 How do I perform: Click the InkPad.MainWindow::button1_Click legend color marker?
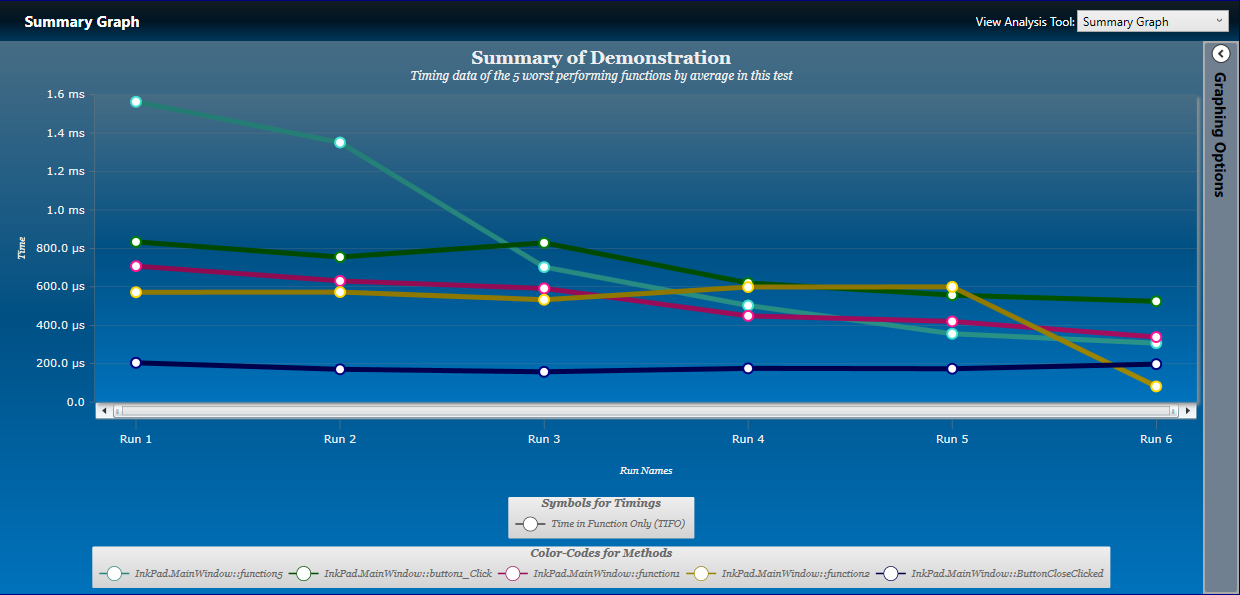(x=305, y=574)
